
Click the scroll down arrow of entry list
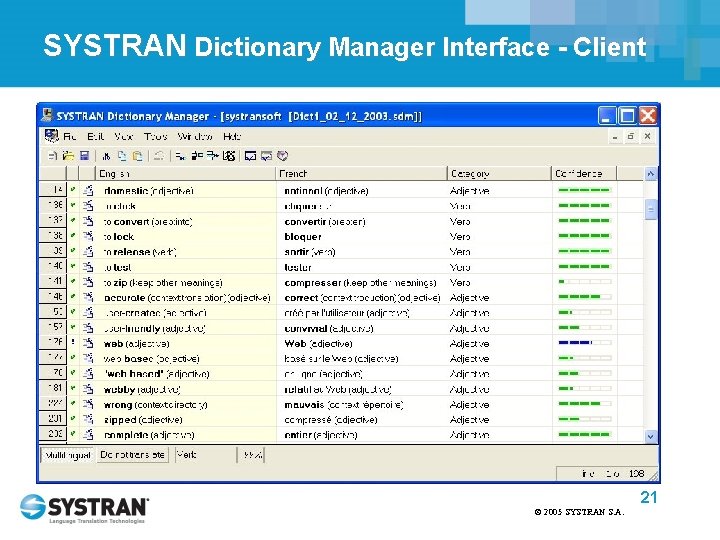tap(651, 437)
